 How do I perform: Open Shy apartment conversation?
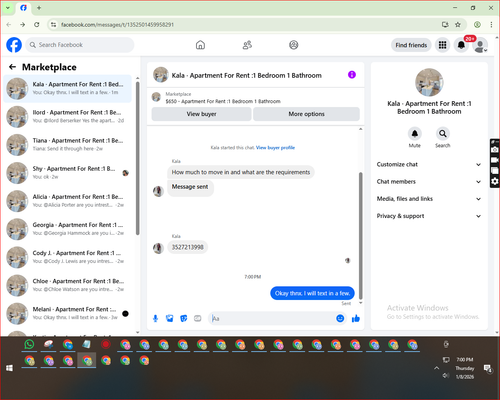pos(68,173)
